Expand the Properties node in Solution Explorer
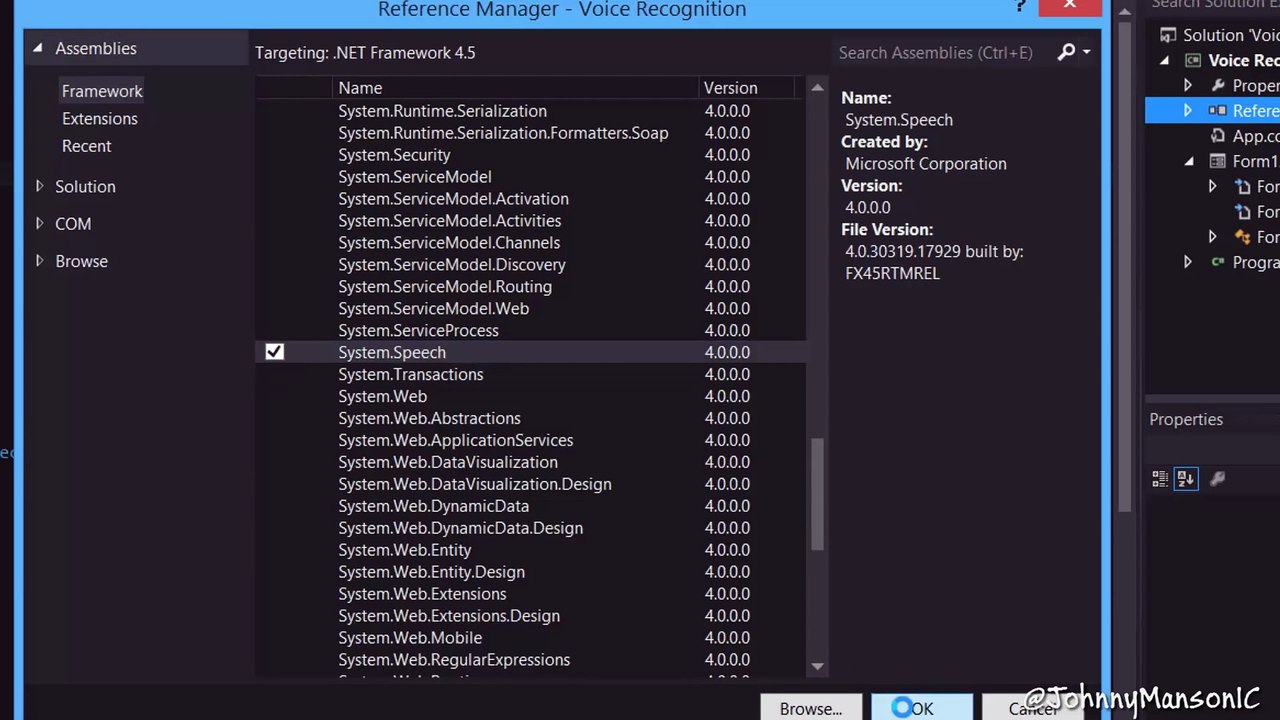Screen dimensions: 1280x720 point(1188,86)
